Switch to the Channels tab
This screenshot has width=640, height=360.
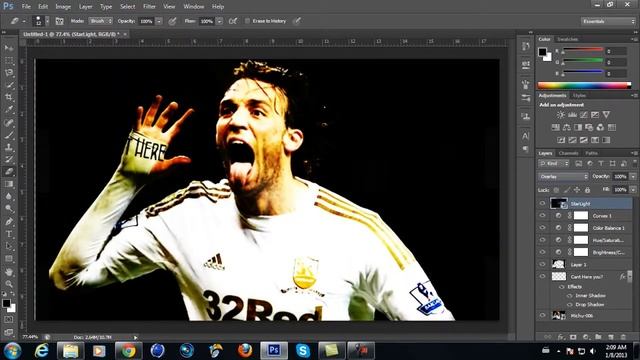pos(568,153)
